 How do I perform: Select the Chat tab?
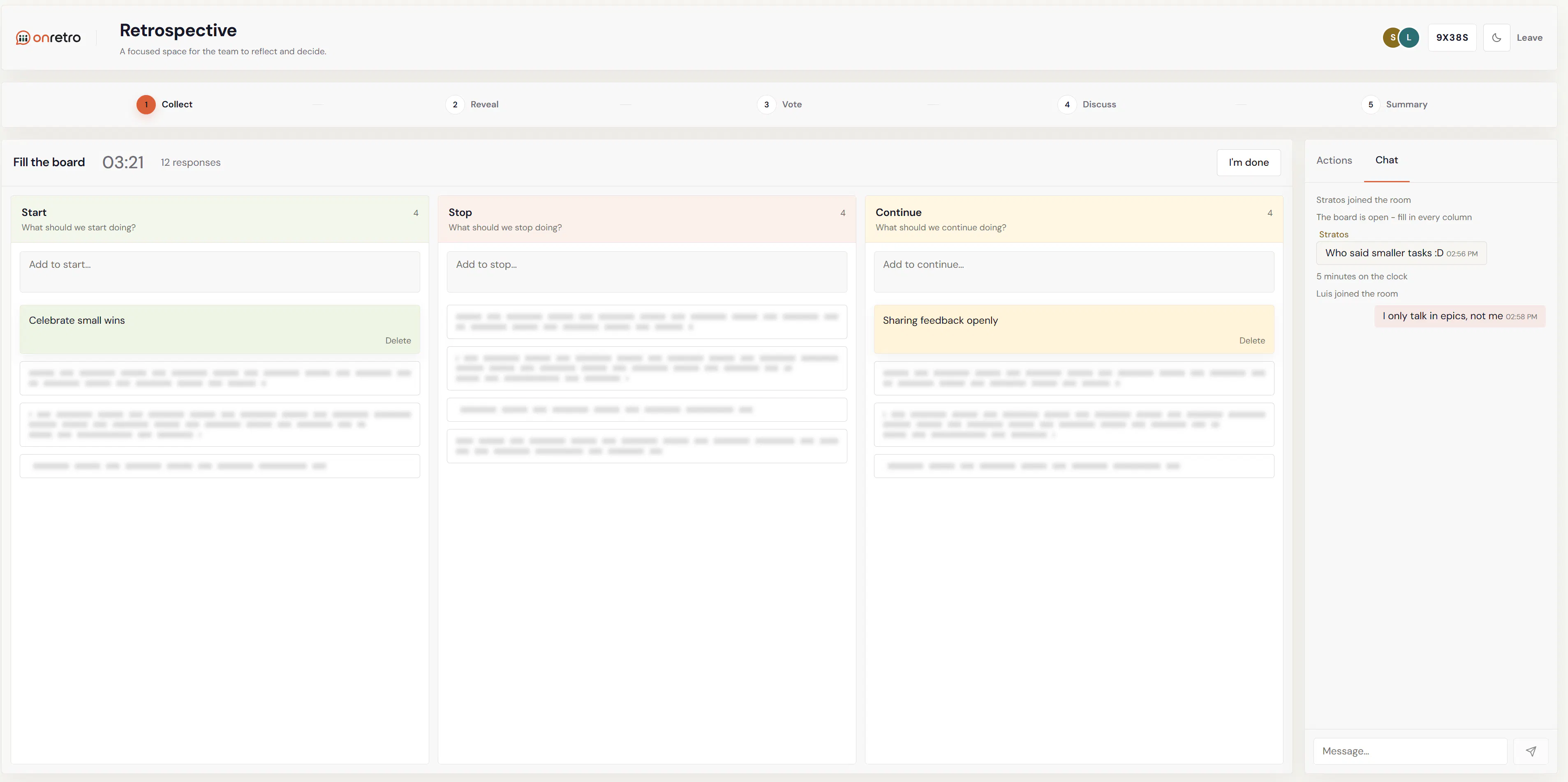[1386, 160]
